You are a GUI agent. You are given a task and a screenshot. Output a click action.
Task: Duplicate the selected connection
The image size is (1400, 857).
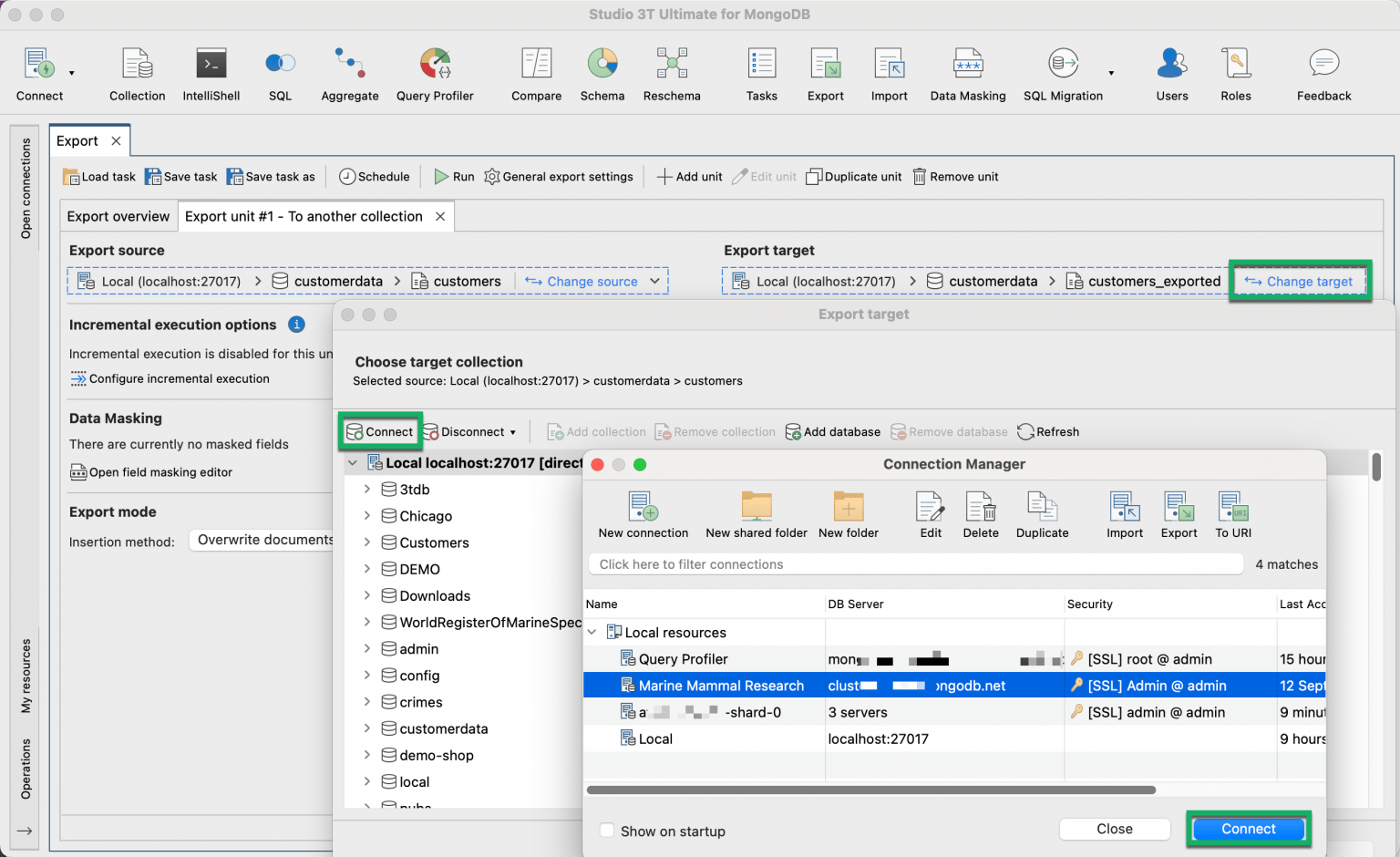pos(1041,513)
